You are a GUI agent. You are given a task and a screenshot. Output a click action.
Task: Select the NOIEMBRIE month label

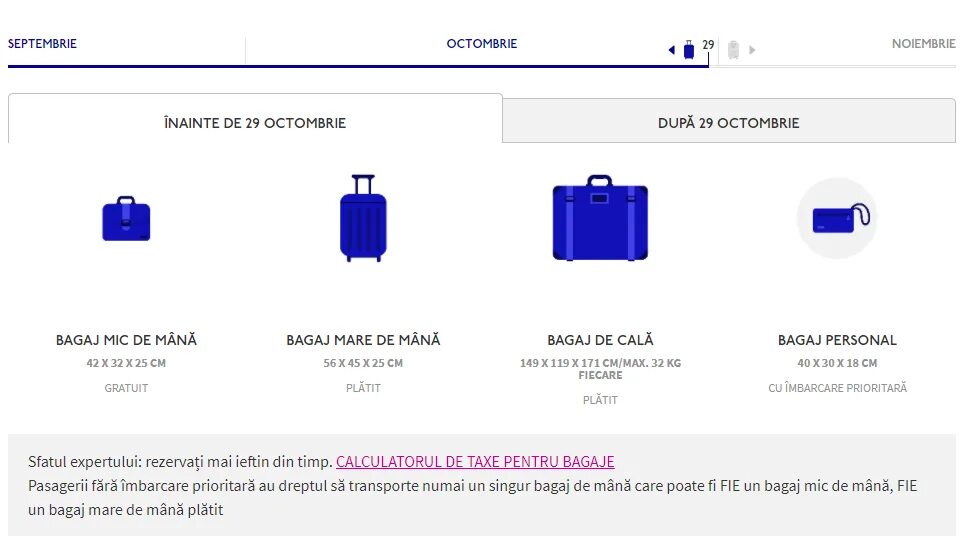pyautogui.click(x=924, y=44)
